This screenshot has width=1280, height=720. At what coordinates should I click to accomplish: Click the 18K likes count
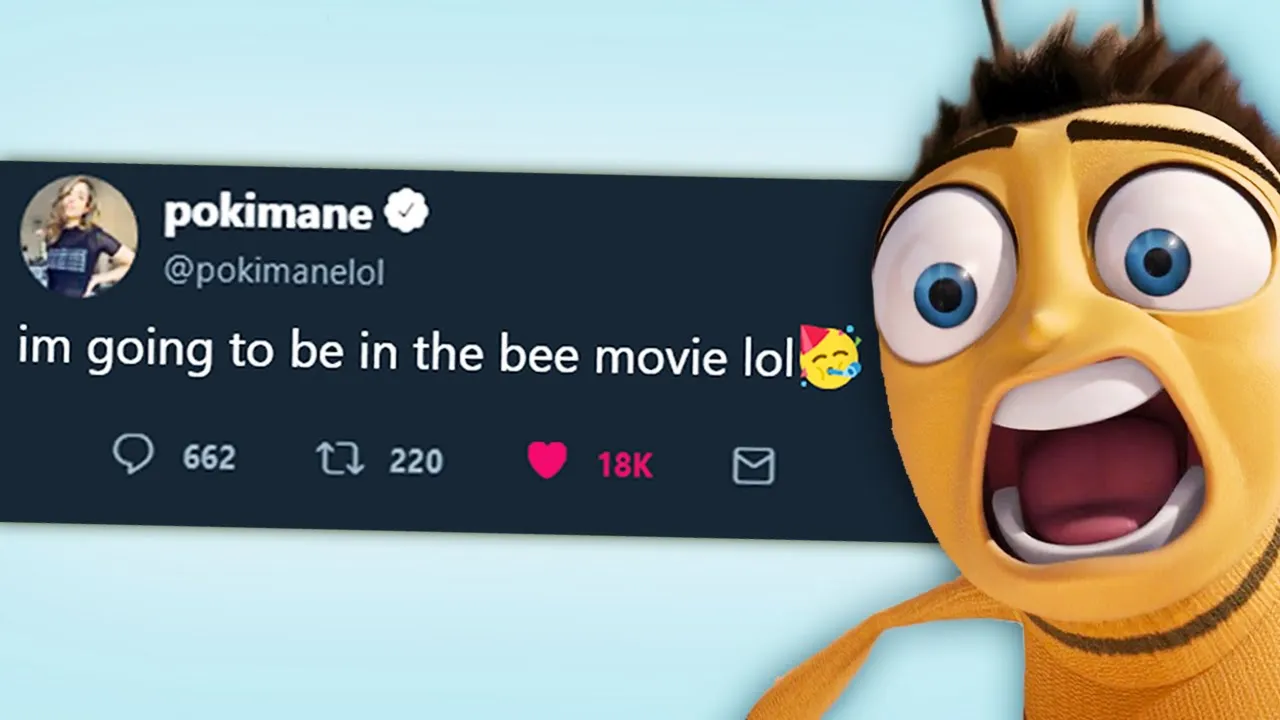pos(625,465)
